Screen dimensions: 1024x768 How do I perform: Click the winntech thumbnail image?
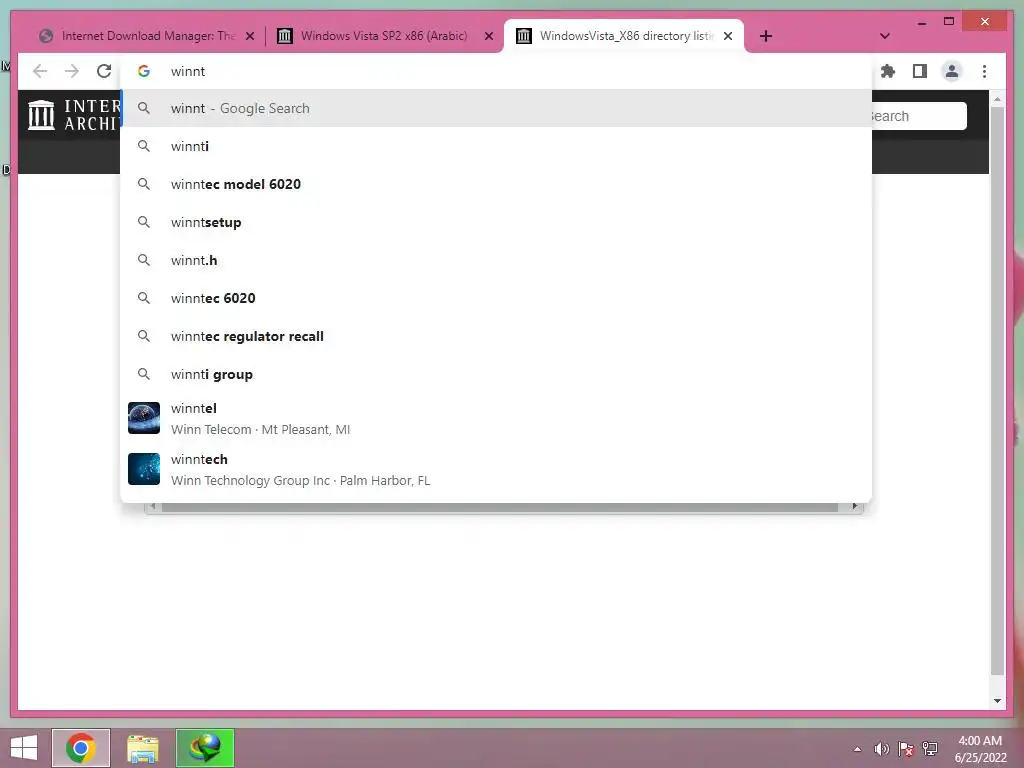144,469
